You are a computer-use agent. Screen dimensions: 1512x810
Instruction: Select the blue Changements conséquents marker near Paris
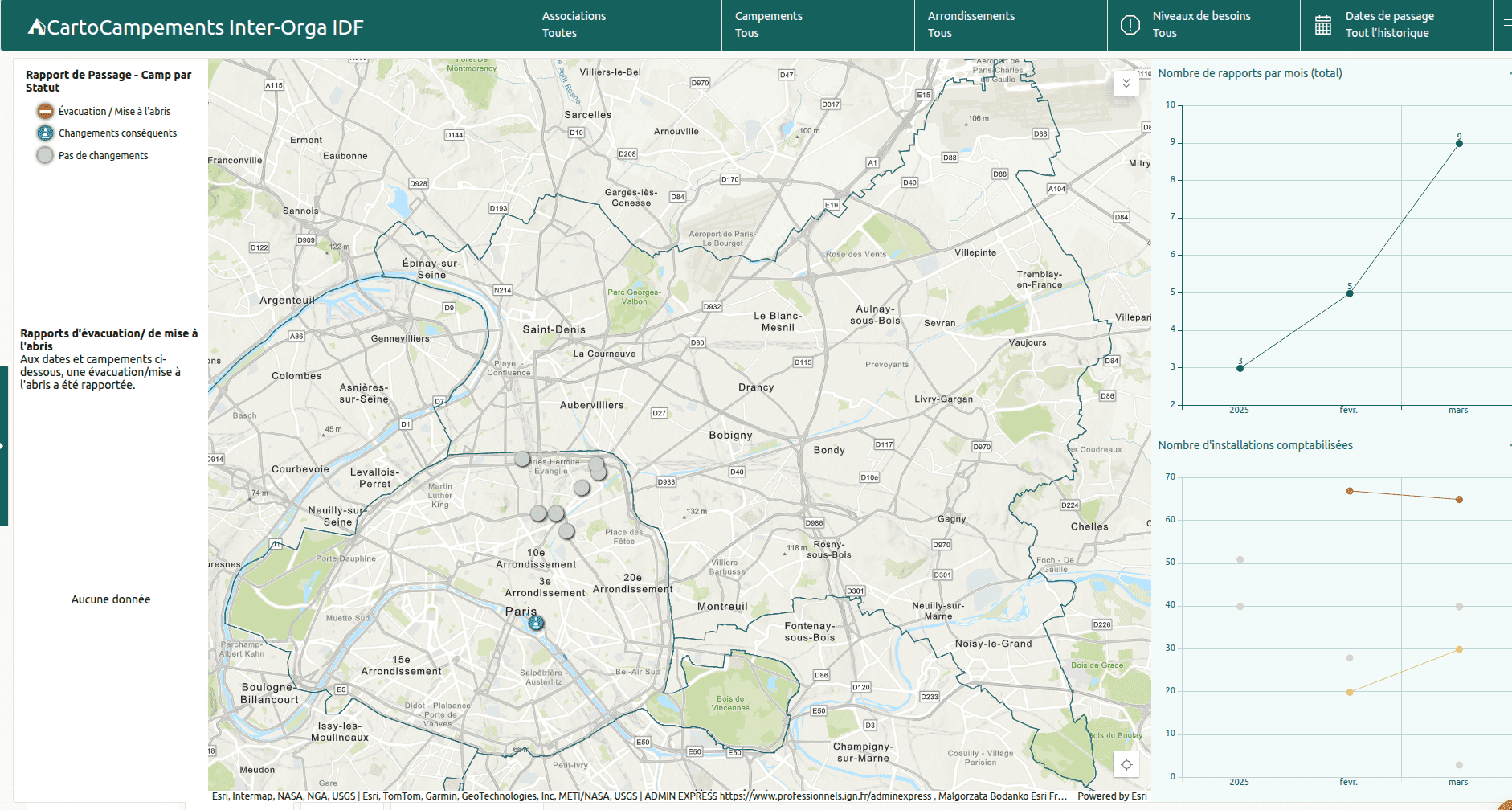click(536, 623)
